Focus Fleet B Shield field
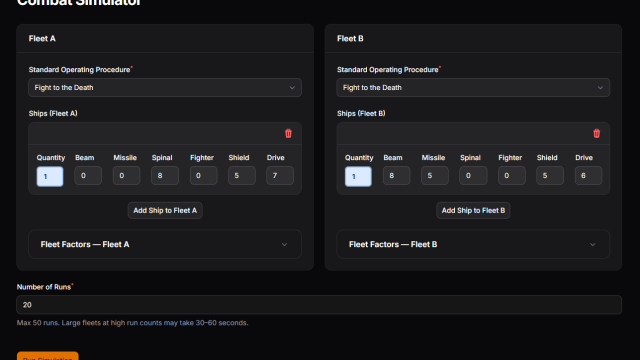Image resolution: width=640 pixels, height=360 pixels. [x=550, y=176]
